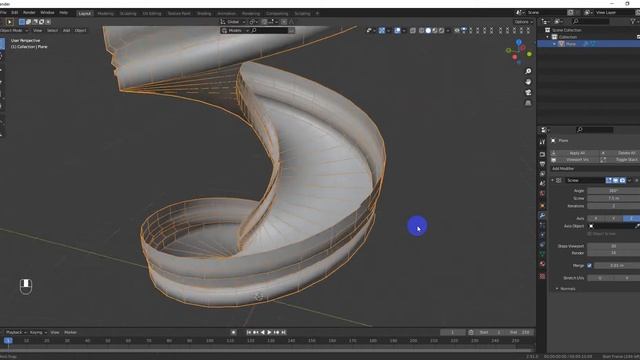The height and width of the screenshot is (360, 640).
Task: Collapse the Screw modifier panel
Action: (x=553, y=180)
